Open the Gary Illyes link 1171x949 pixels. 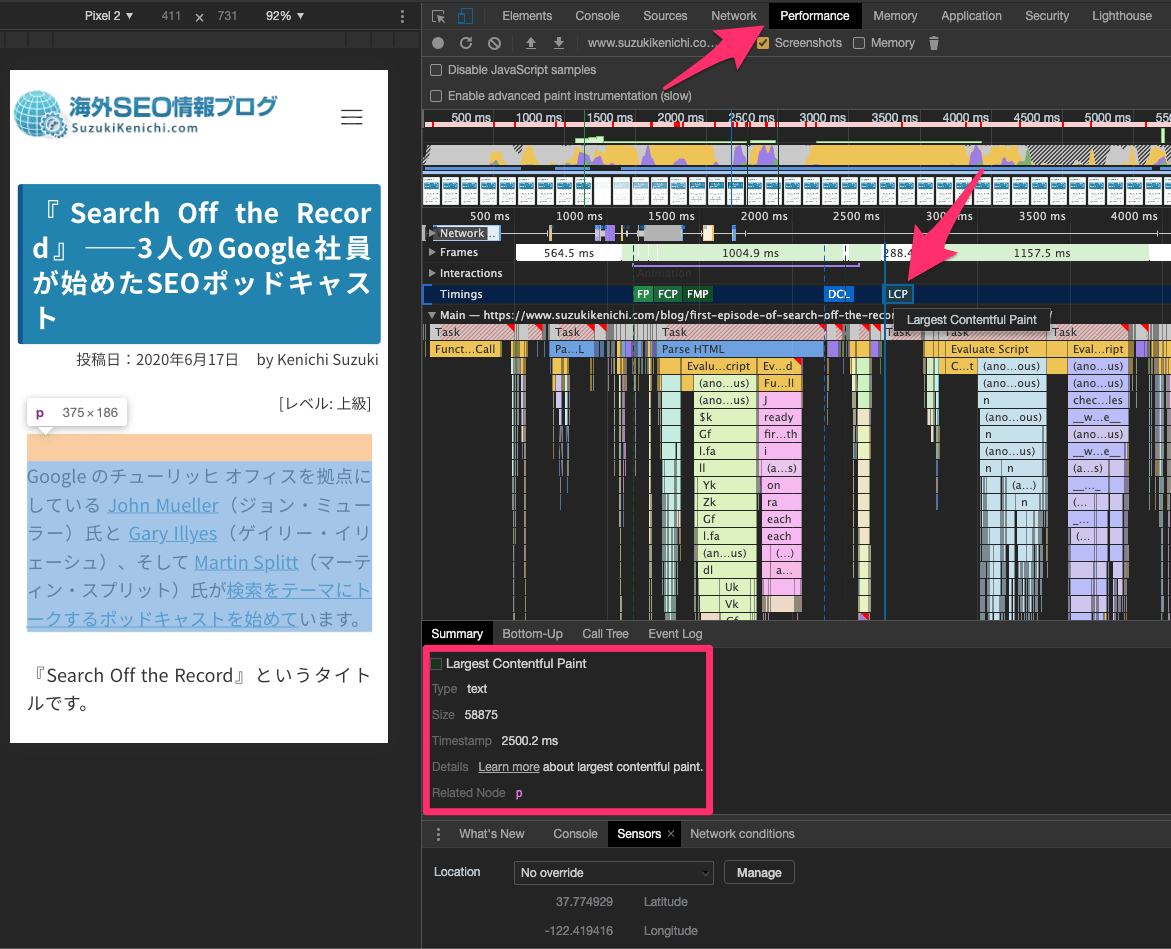(x=173, y=534)
